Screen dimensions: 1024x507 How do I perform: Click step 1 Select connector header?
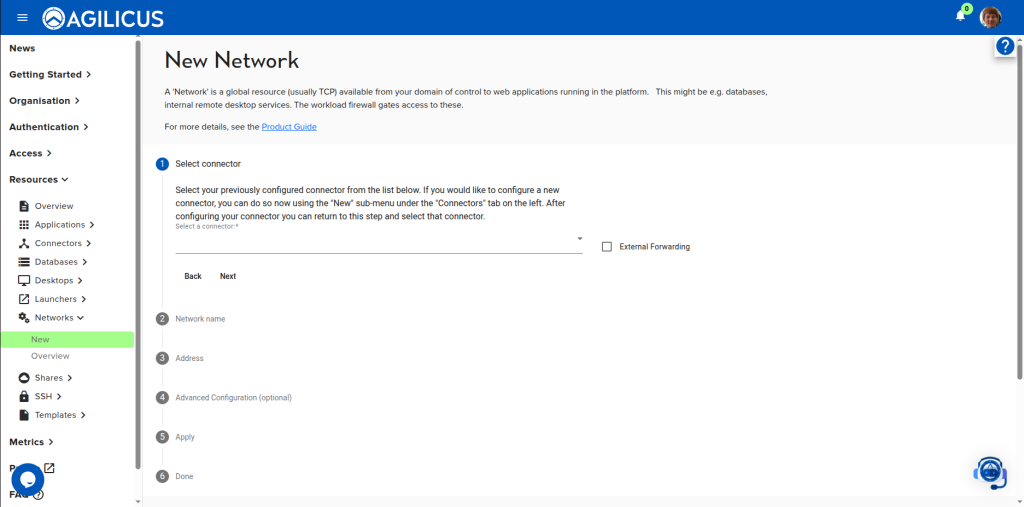pos(199,164)
